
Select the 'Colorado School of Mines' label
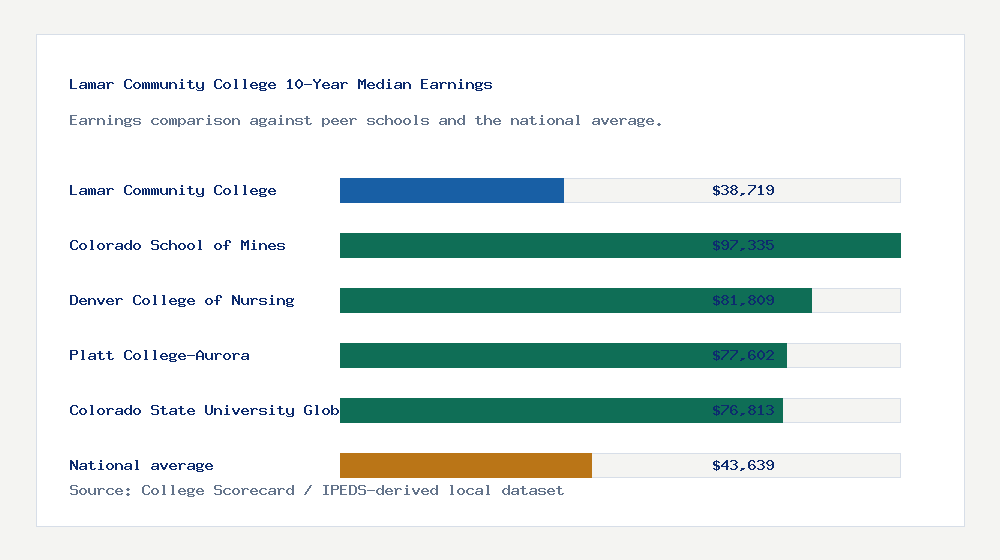pos(177,245)
